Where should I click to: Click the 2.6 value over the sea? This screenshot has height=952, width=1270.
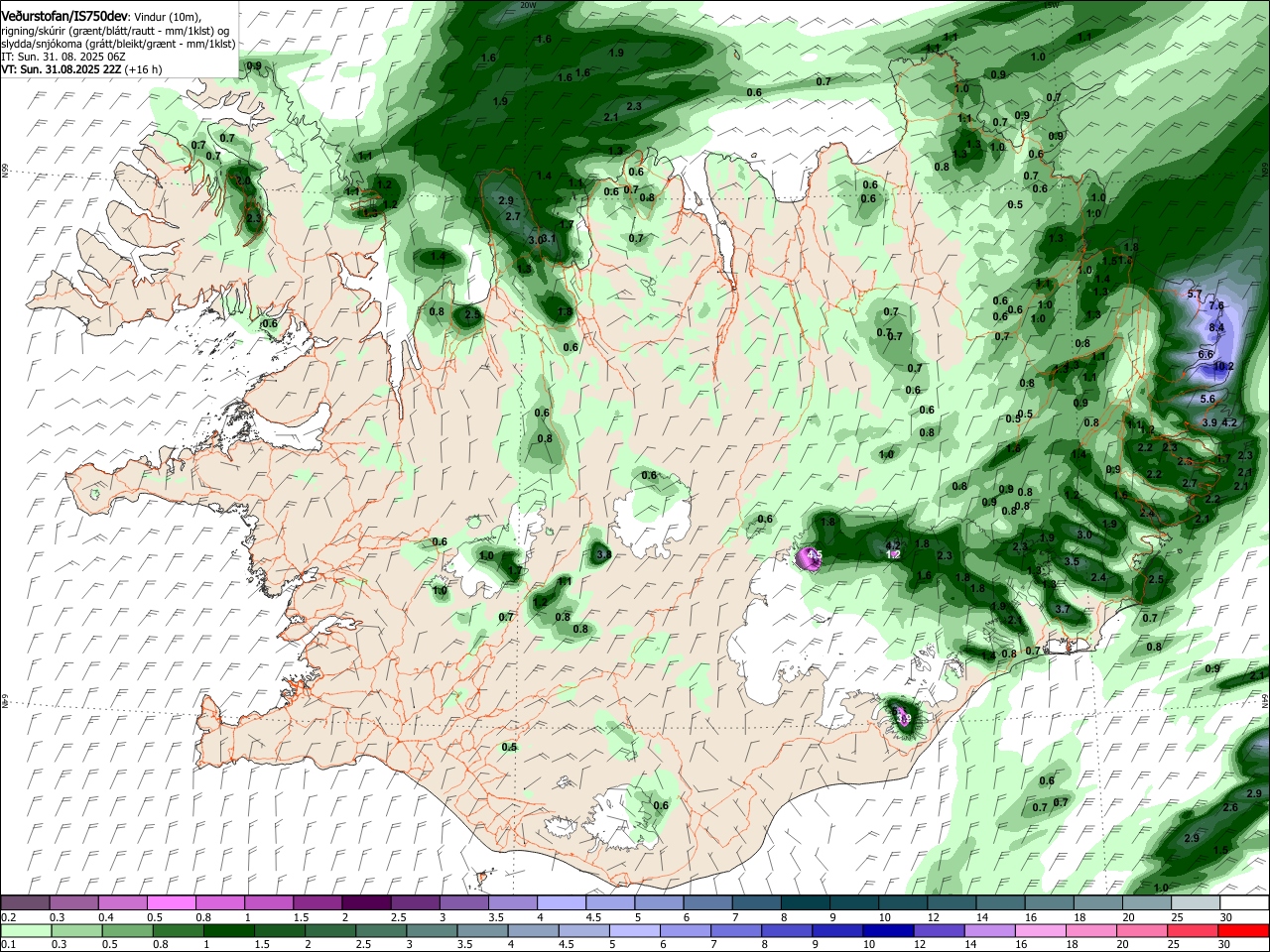coord(1230,807)
